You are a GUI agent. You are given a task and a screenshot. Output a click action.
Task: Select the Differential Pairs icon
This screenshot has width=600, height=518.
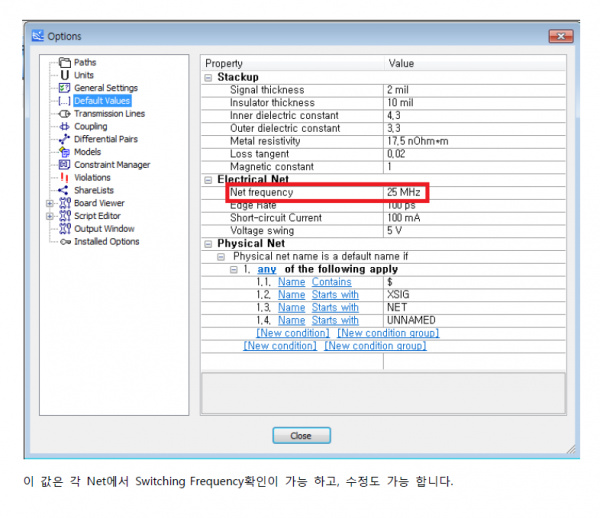(65, 140)
